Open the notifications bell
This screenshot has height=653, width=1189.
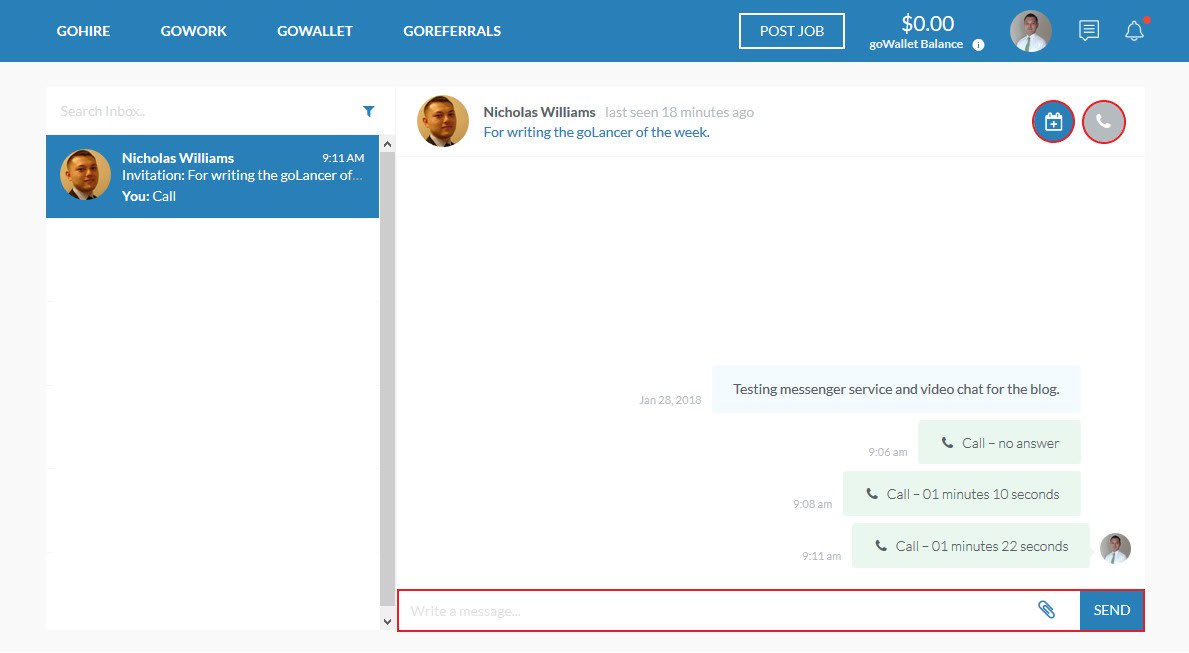[1134, 31]
